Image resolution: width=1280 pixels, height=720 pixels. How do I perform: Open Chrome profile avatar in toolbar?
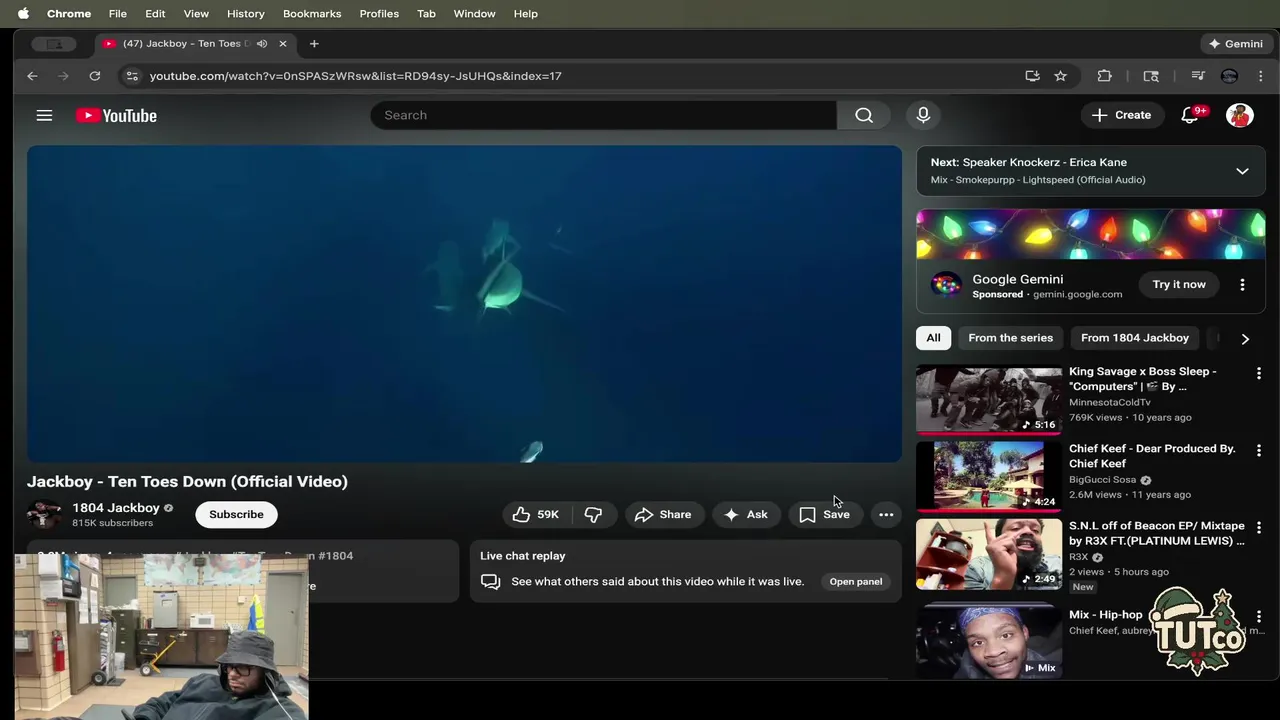click(1229, 76)
